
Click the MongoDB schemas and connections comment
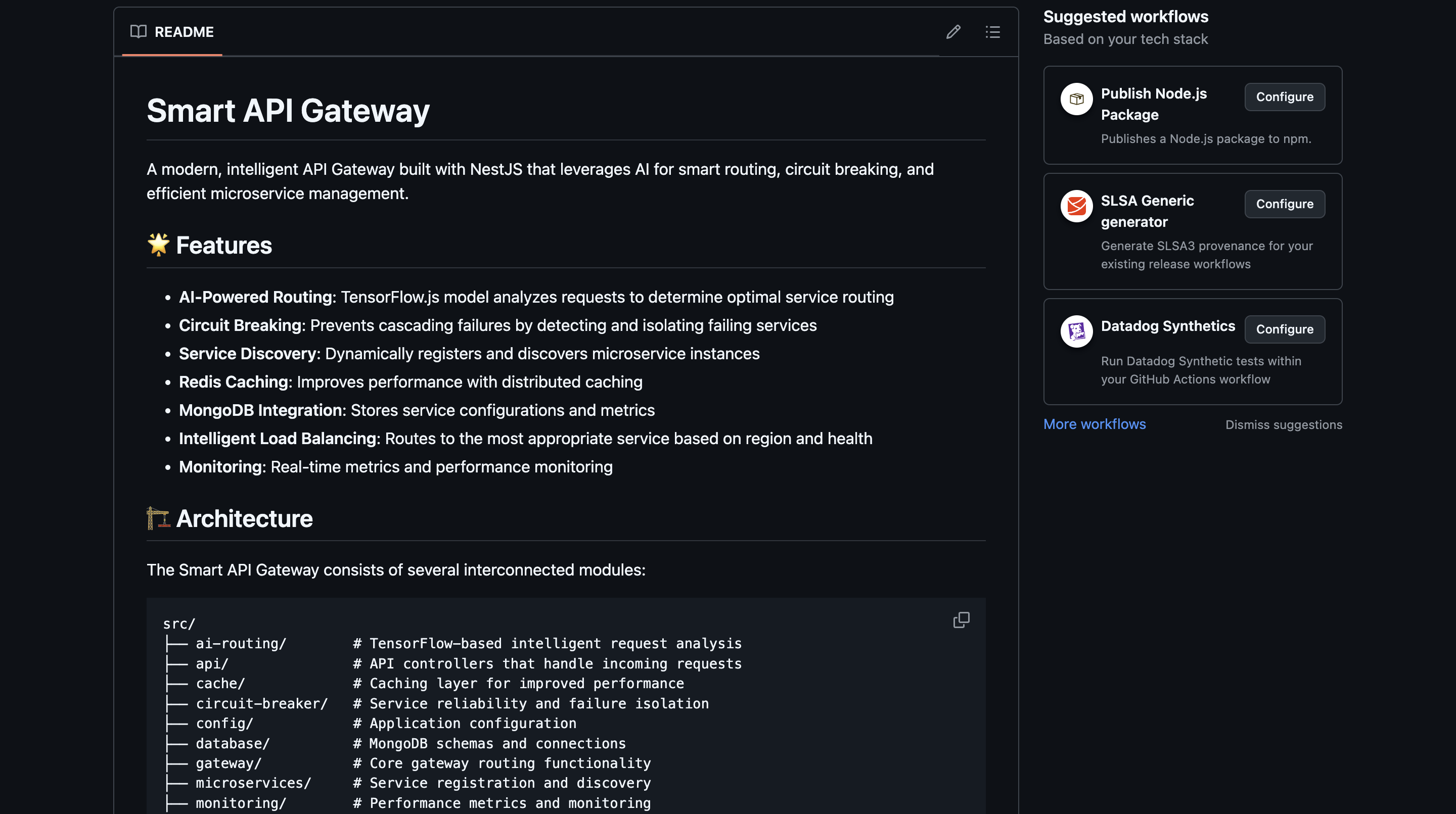point(489,743)
